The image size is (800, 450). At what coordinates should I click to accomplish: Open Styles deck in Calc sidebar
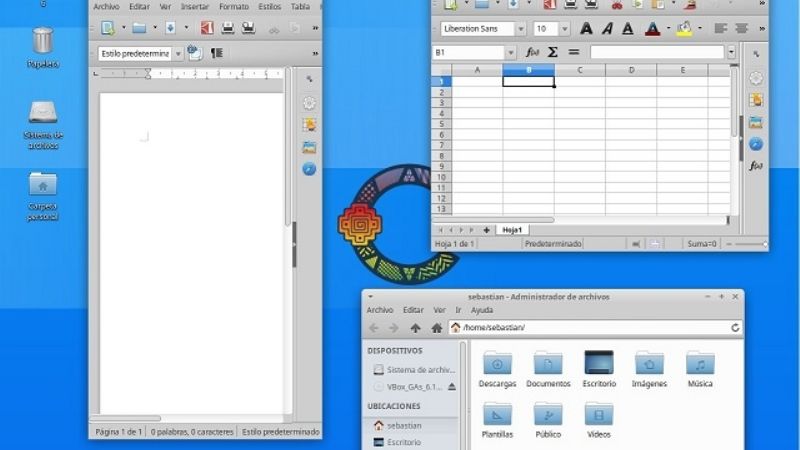(x=756, y=100)
